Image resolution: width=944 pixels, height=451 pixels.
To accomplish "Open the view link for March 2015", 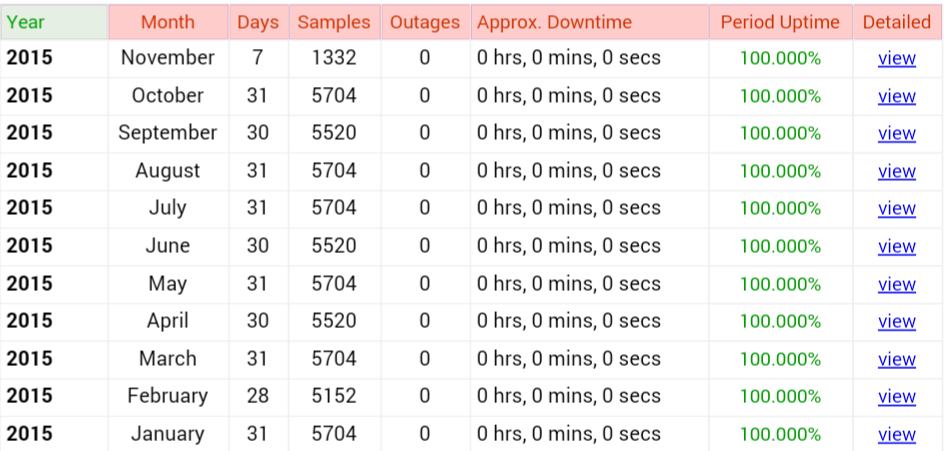I will point(896,359).
